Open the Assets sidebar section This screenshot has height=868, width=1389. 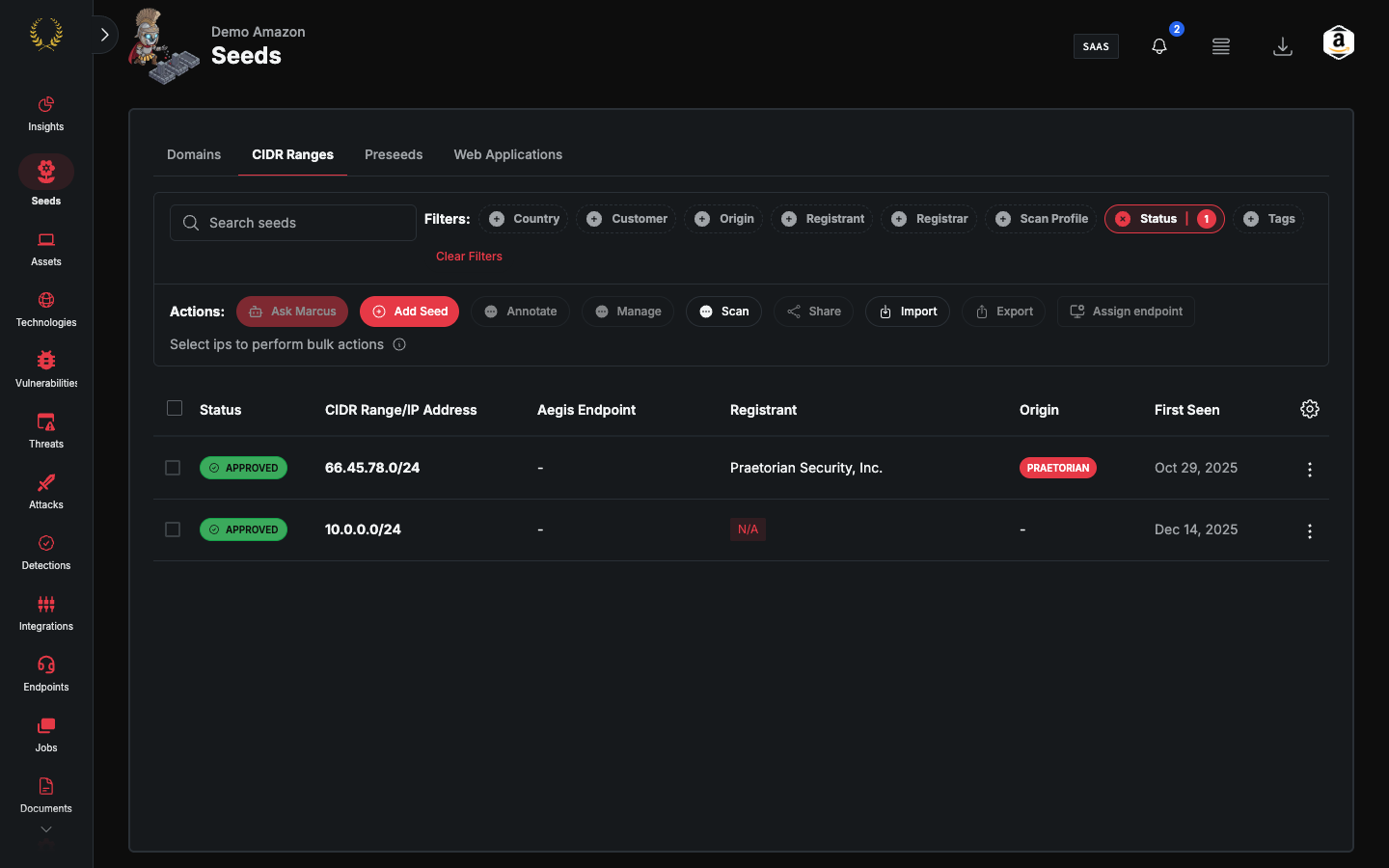tap(46, 249)
